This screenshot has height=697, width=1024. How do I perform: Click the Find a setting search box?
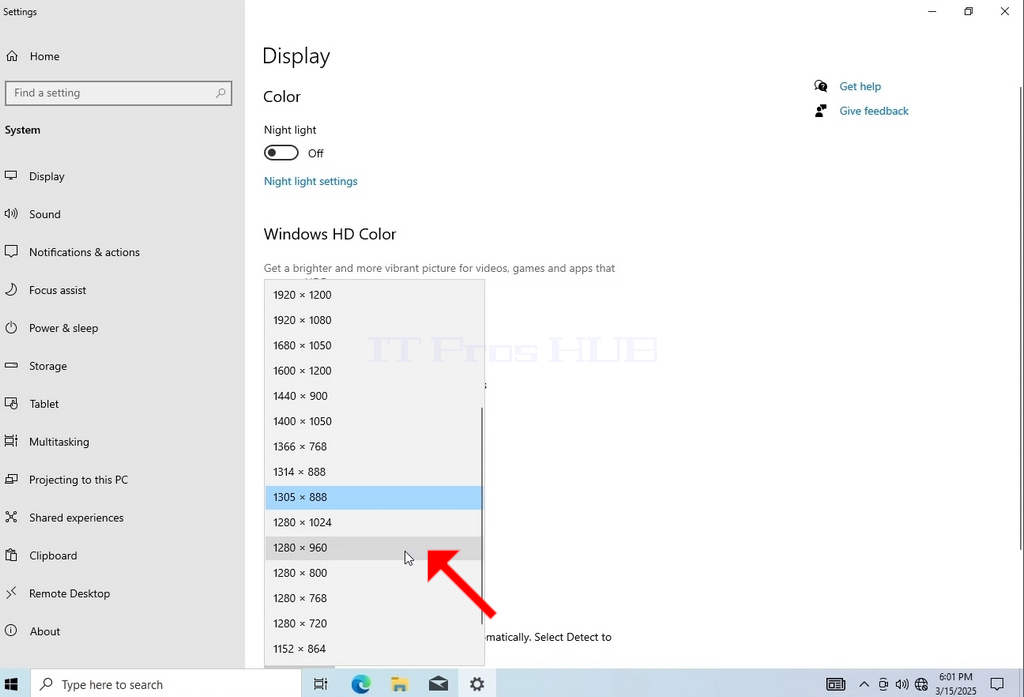[x=118, y=93]
